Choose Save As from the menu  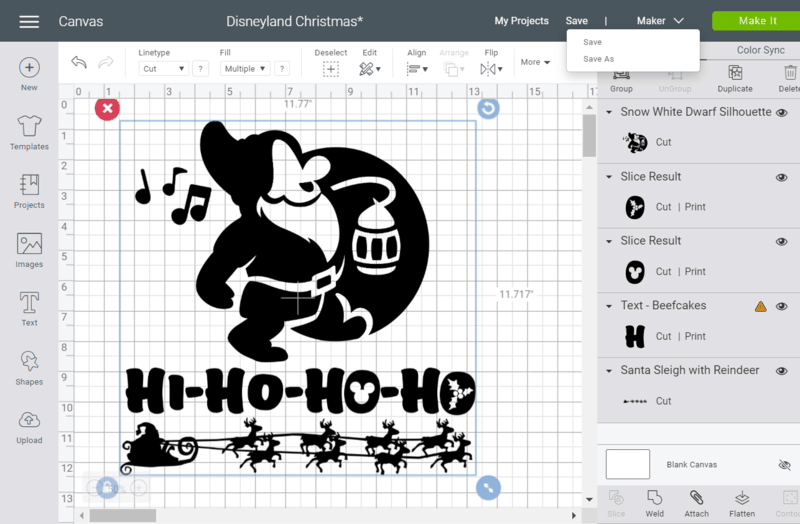point(598,59)
